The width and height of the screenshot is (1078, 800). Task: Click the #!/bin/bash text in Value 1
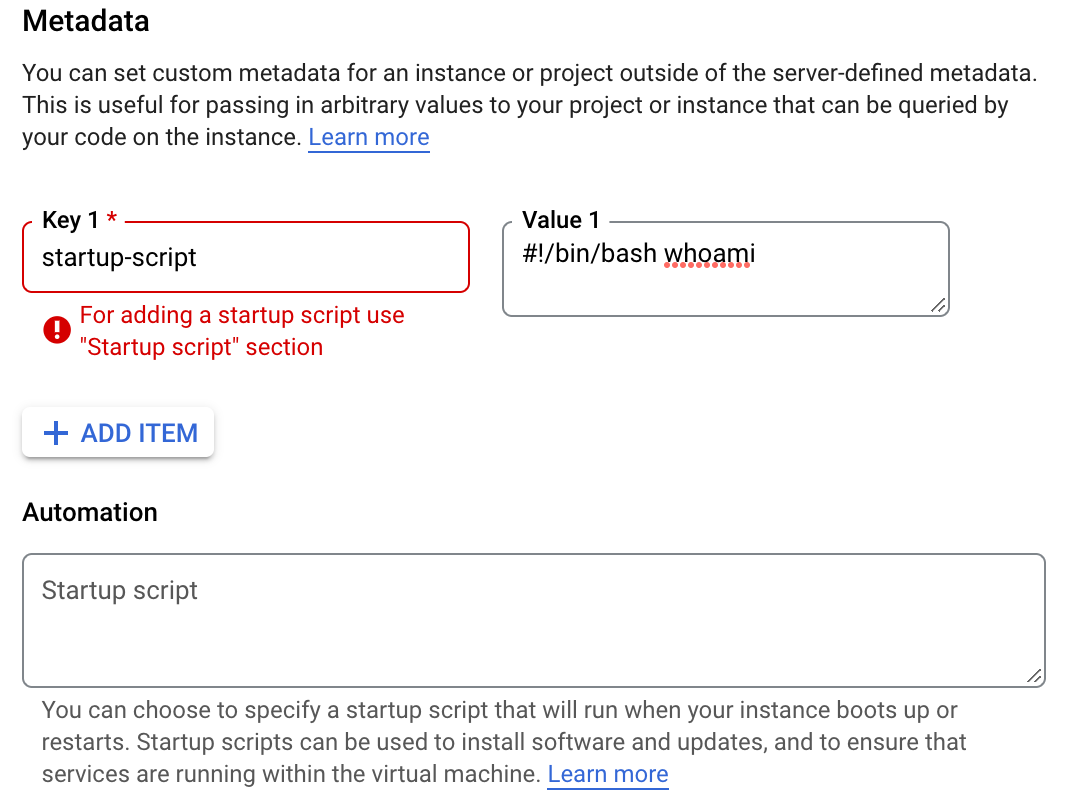tap(590, 254)
